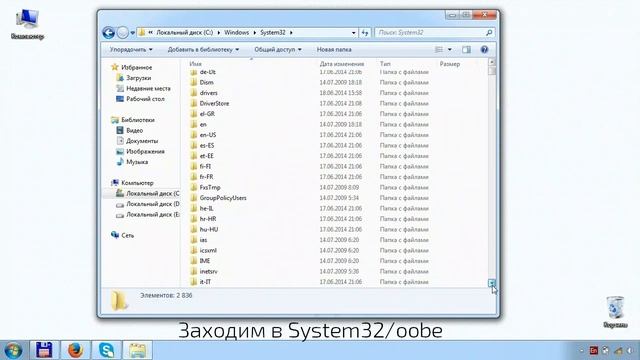Select the FxsTmp folder
Screen dimensions: 640x360
pos(210,187)
